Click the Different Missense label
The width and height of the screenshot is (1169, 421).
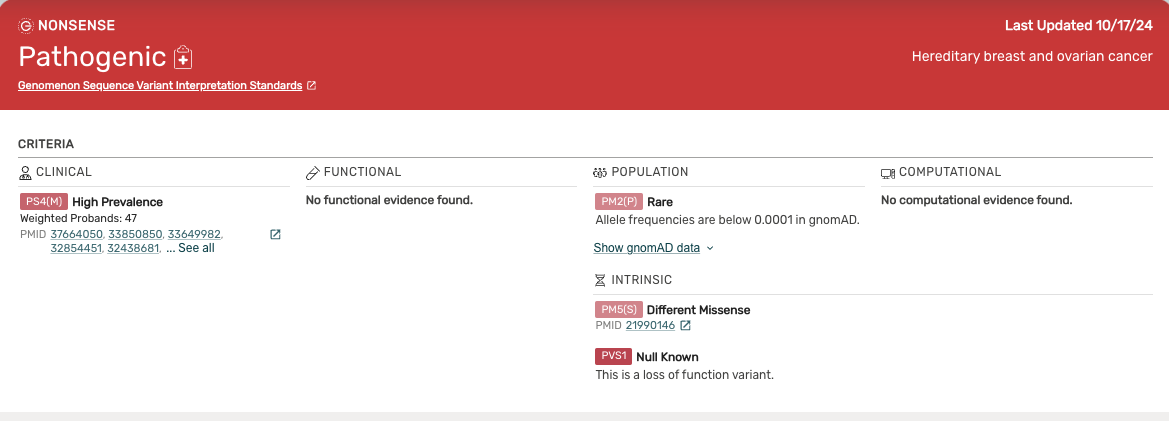(x=698, y=310)
